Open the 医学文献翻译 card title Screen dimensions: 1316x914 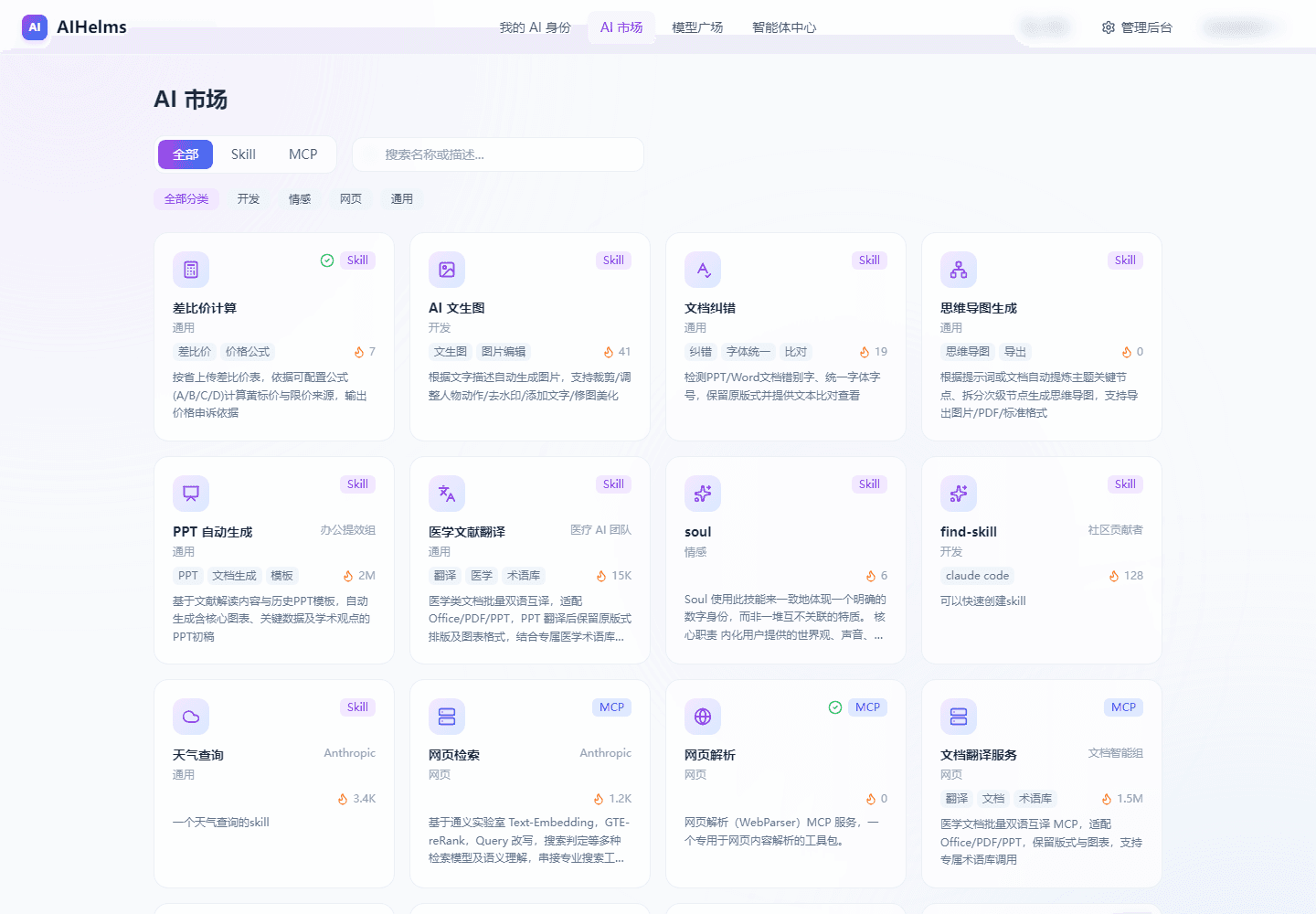pos(467,532)
